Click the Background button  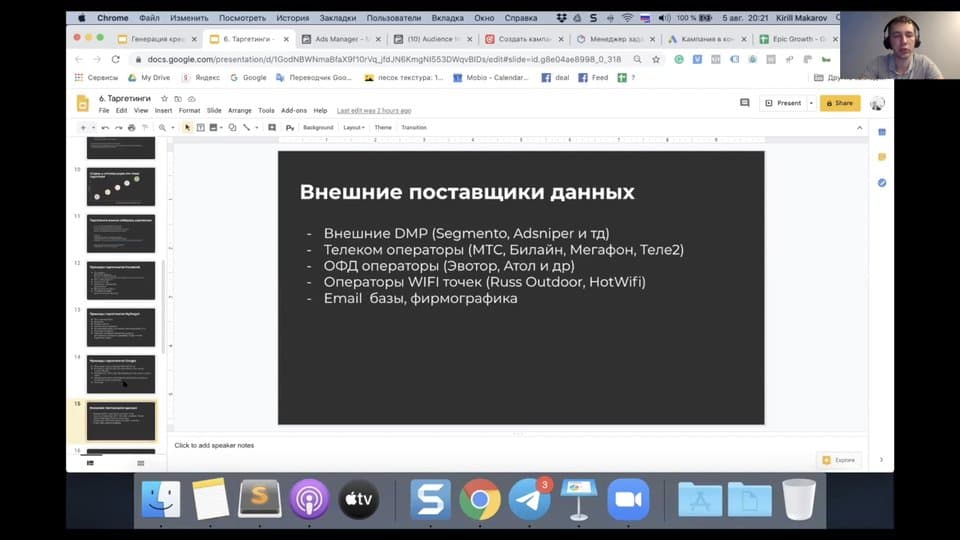click(318, 127)
